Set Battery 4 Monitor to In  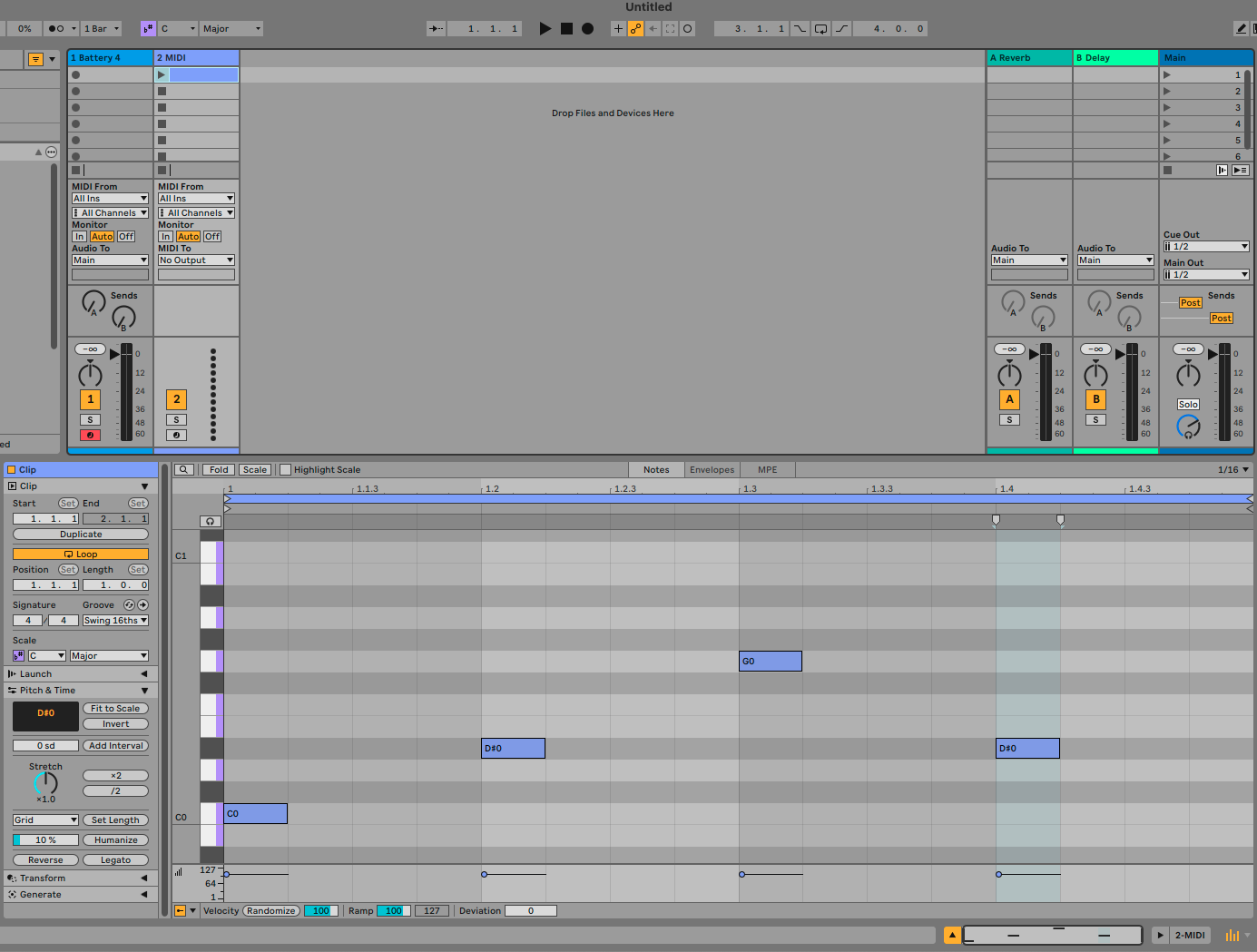coord(79,237)
